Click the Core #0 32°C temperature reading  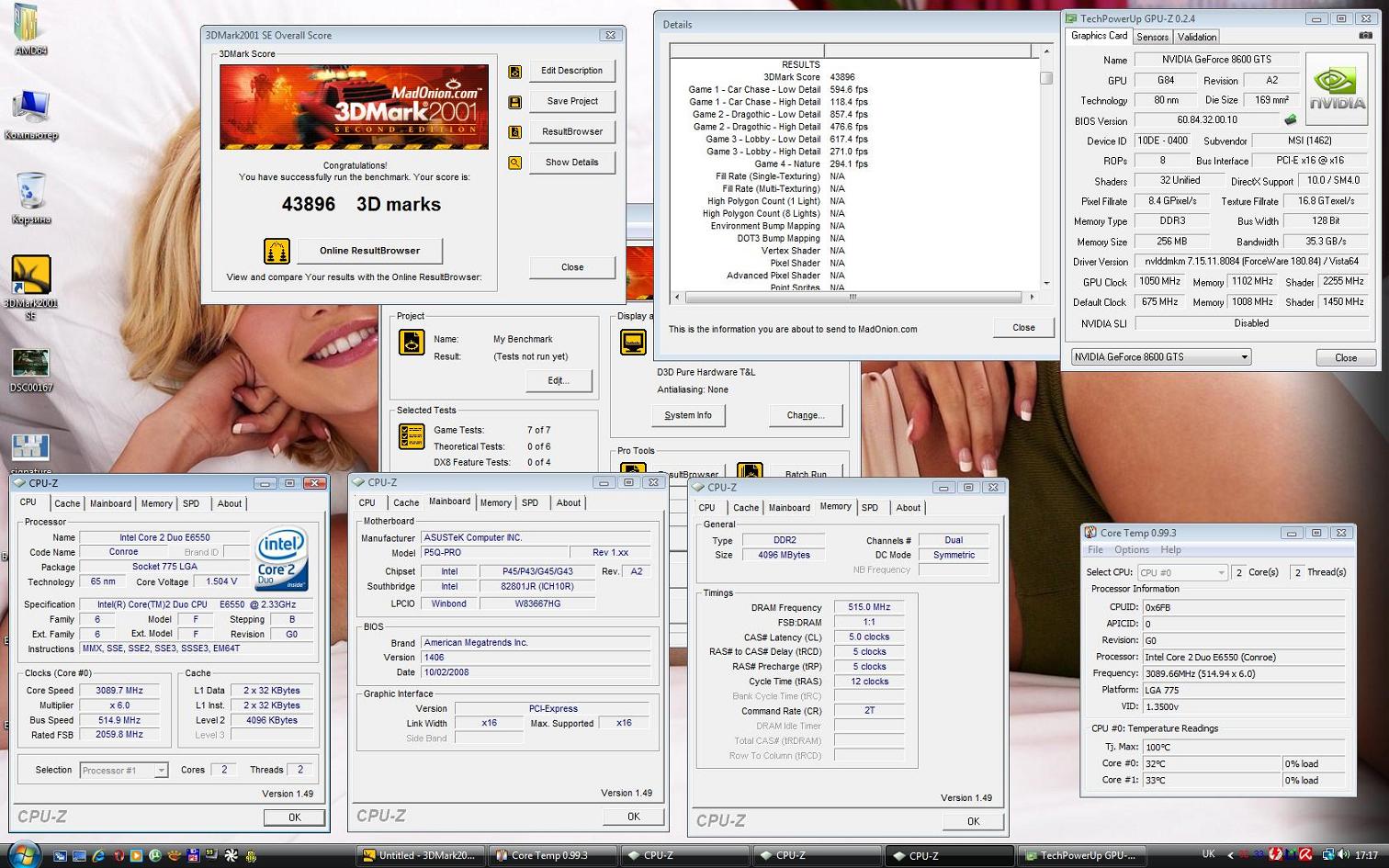click(x=1212, y=764)
